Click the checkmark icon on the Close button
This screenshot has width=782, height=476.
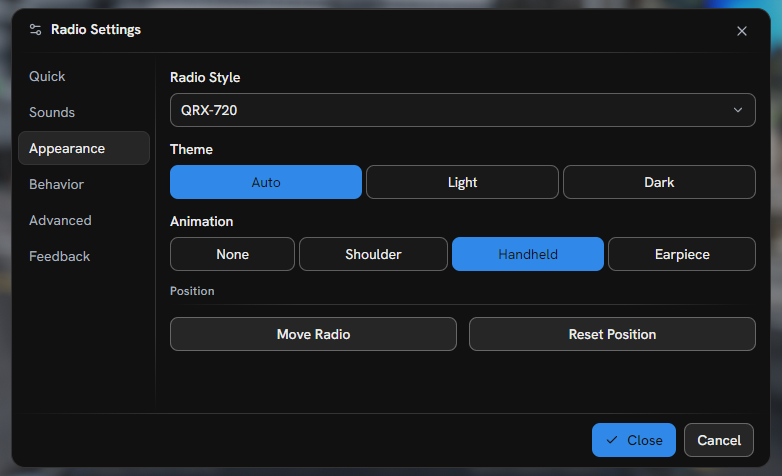pos(611,440)
